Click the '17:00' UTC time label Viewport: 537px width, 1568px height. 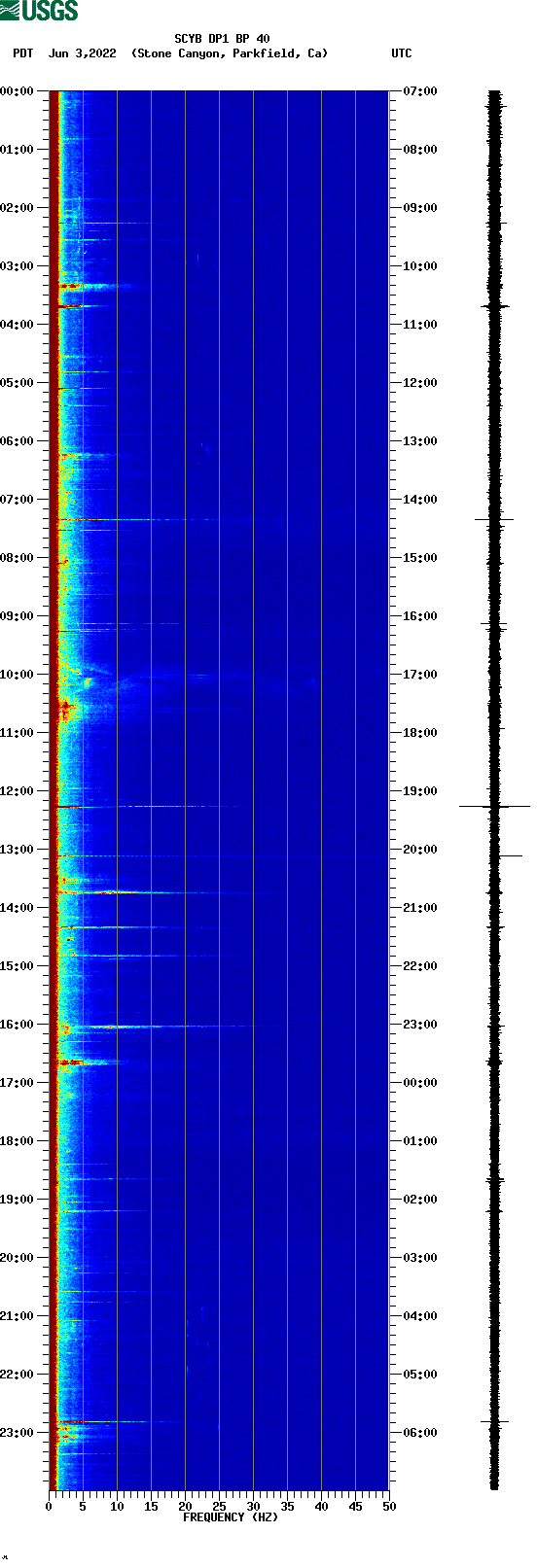[420, 675]
